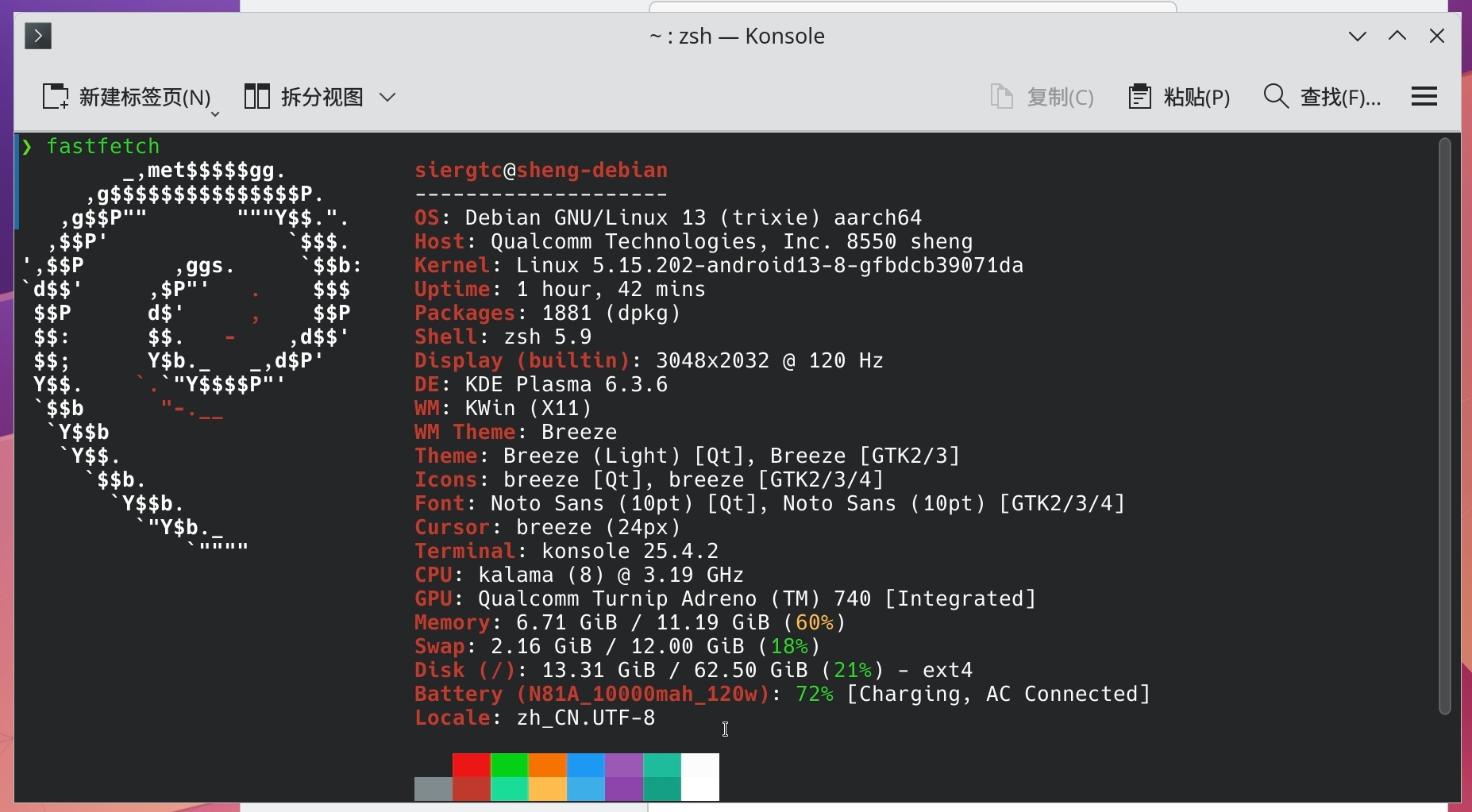
Task: Click the purple color block
Action: (x=624, y=765)
